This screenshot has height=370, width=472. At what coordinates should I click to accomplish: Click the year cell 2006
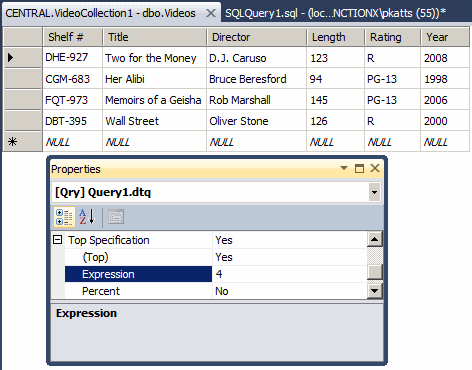point(445,100)
